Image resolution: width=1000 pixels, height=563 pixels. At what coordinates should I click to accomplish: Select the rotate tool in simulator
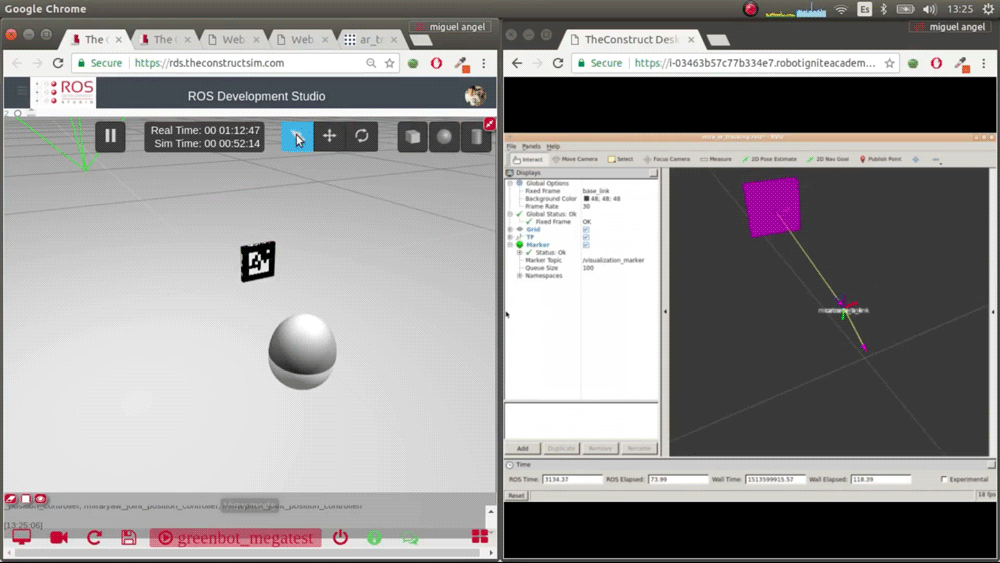[x=362, y=136]
